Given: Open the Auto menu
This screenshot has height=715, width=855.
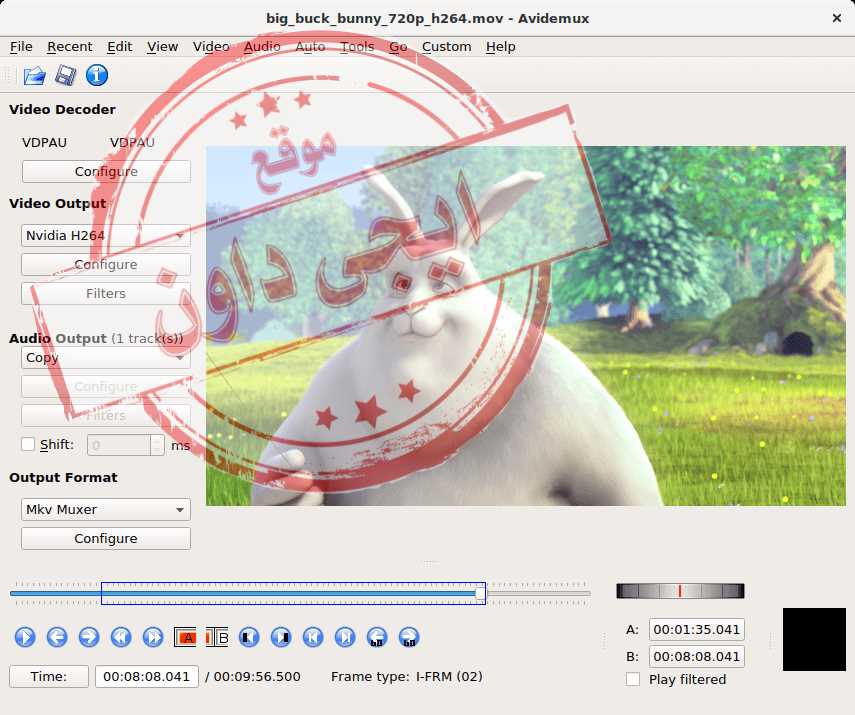Looking at the screenshot, I should point(310,47).
